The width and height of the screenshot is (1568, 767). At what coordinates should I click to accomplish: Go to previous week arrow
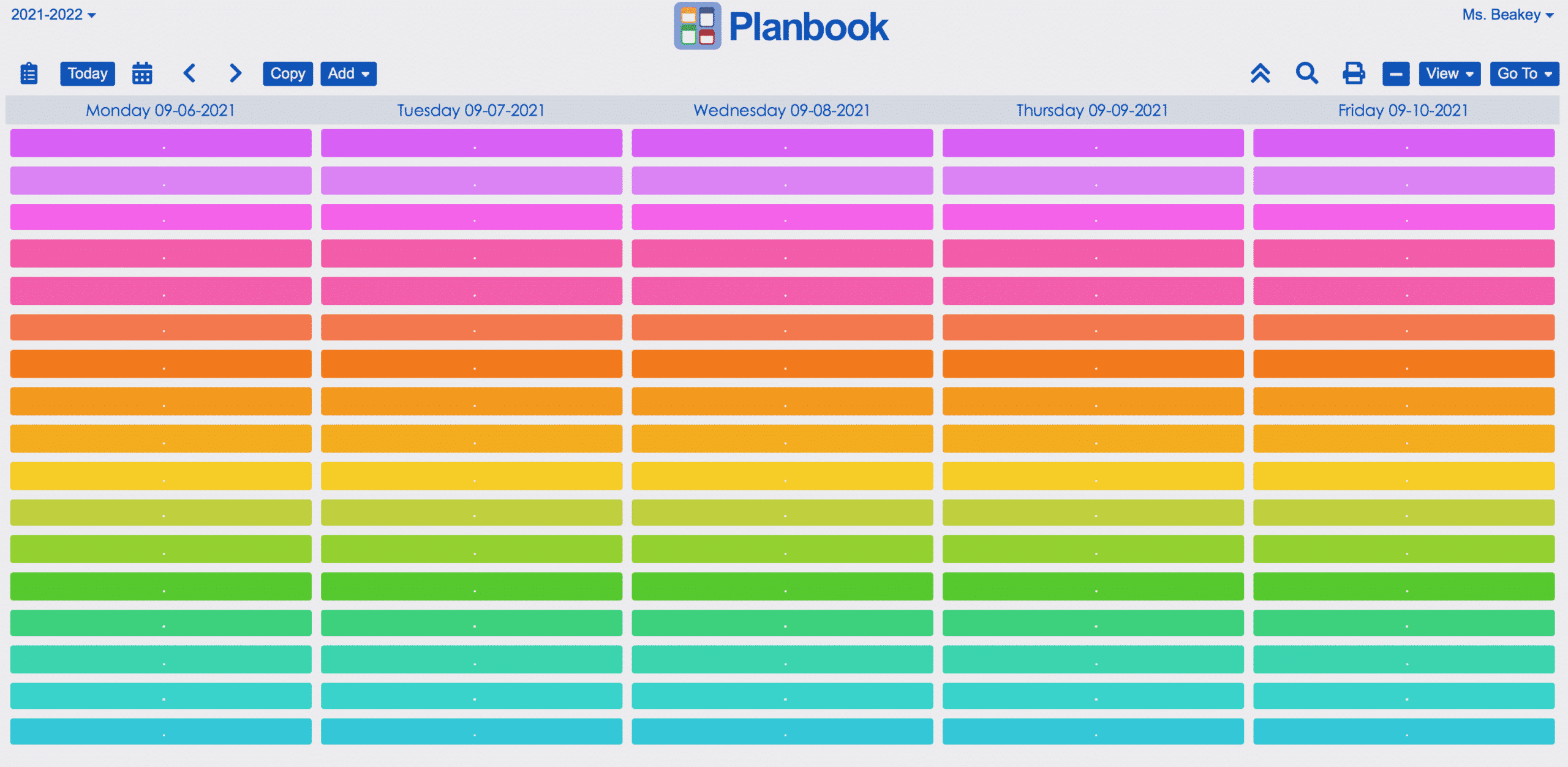[x=189, y=73]
